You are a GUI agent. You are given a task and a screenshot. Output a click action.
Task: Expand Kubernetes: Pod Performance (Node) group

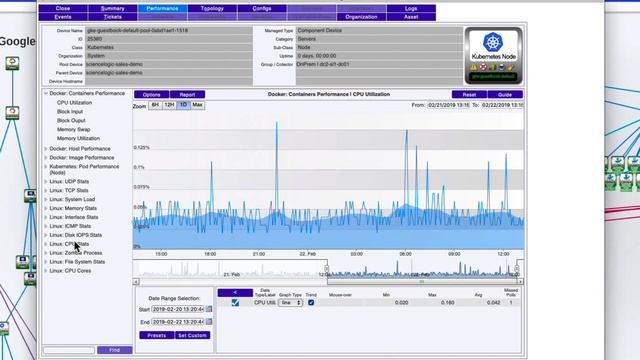click(x=46, y=167)
